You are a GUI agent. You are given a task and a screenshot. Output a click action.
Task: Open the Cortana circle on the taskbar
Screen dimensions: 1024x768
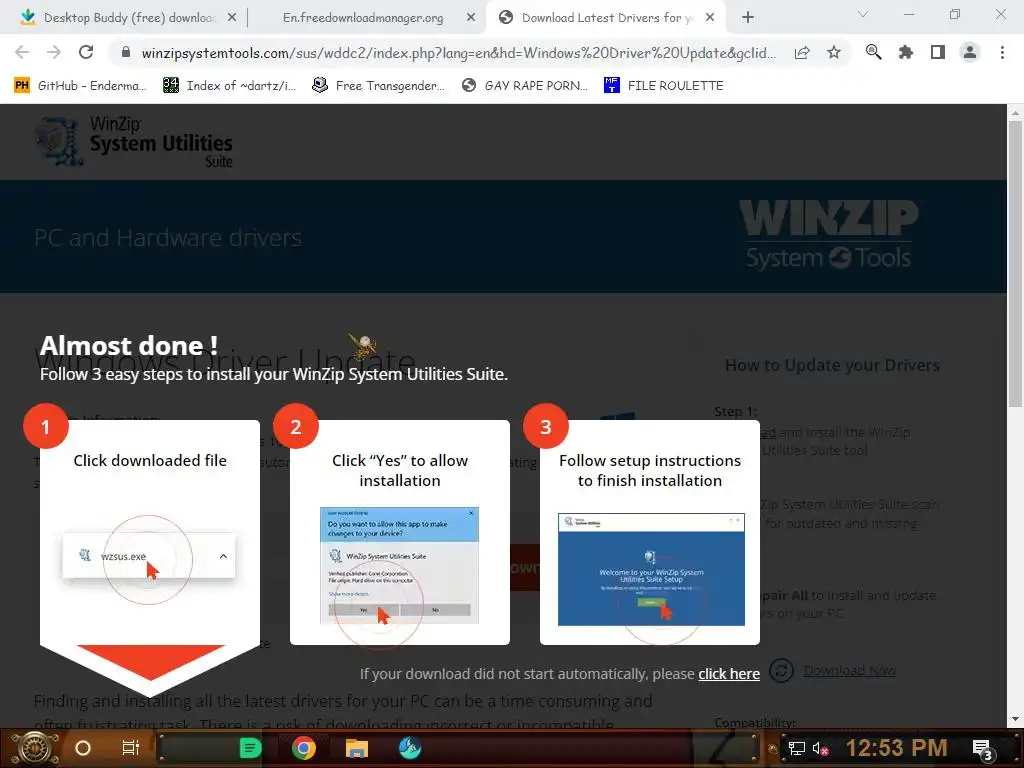pos(83,748)
